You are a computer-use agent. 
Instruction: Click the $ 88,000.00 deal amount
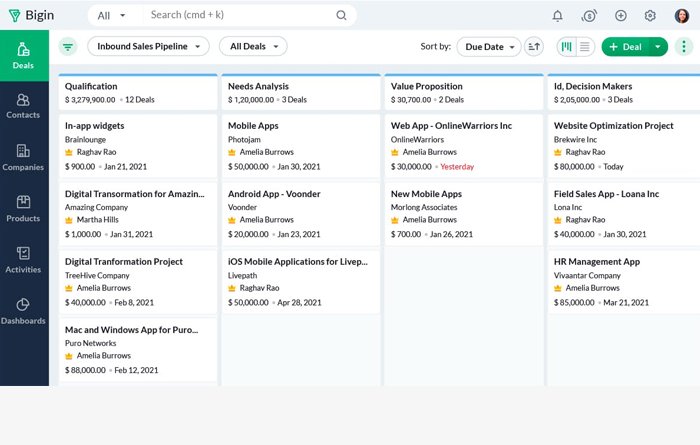(85, 370)
